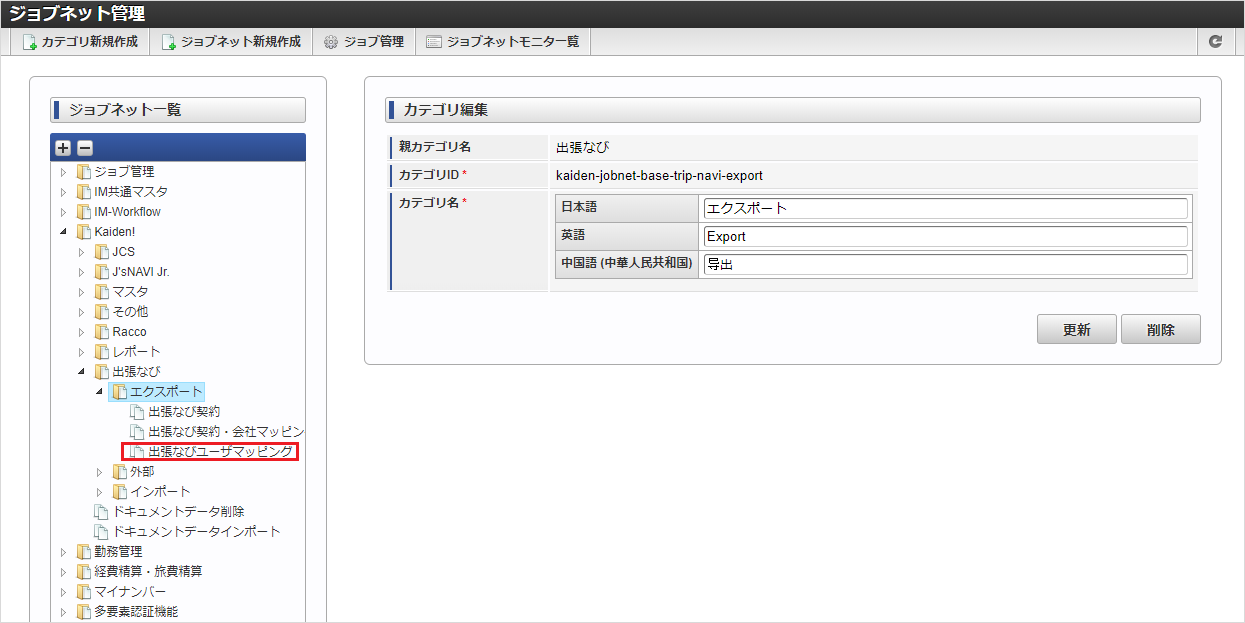Viewport: 1245px width, 623px height.
Task: Click the folder icon beside IM-Workflow
Action: 83,212
